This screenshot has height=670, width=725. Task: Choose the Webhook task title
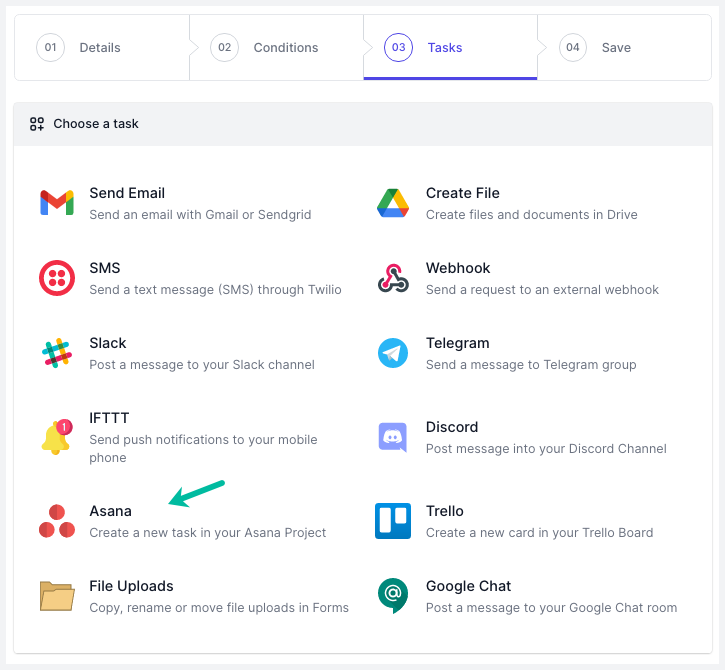click(458, 268)
